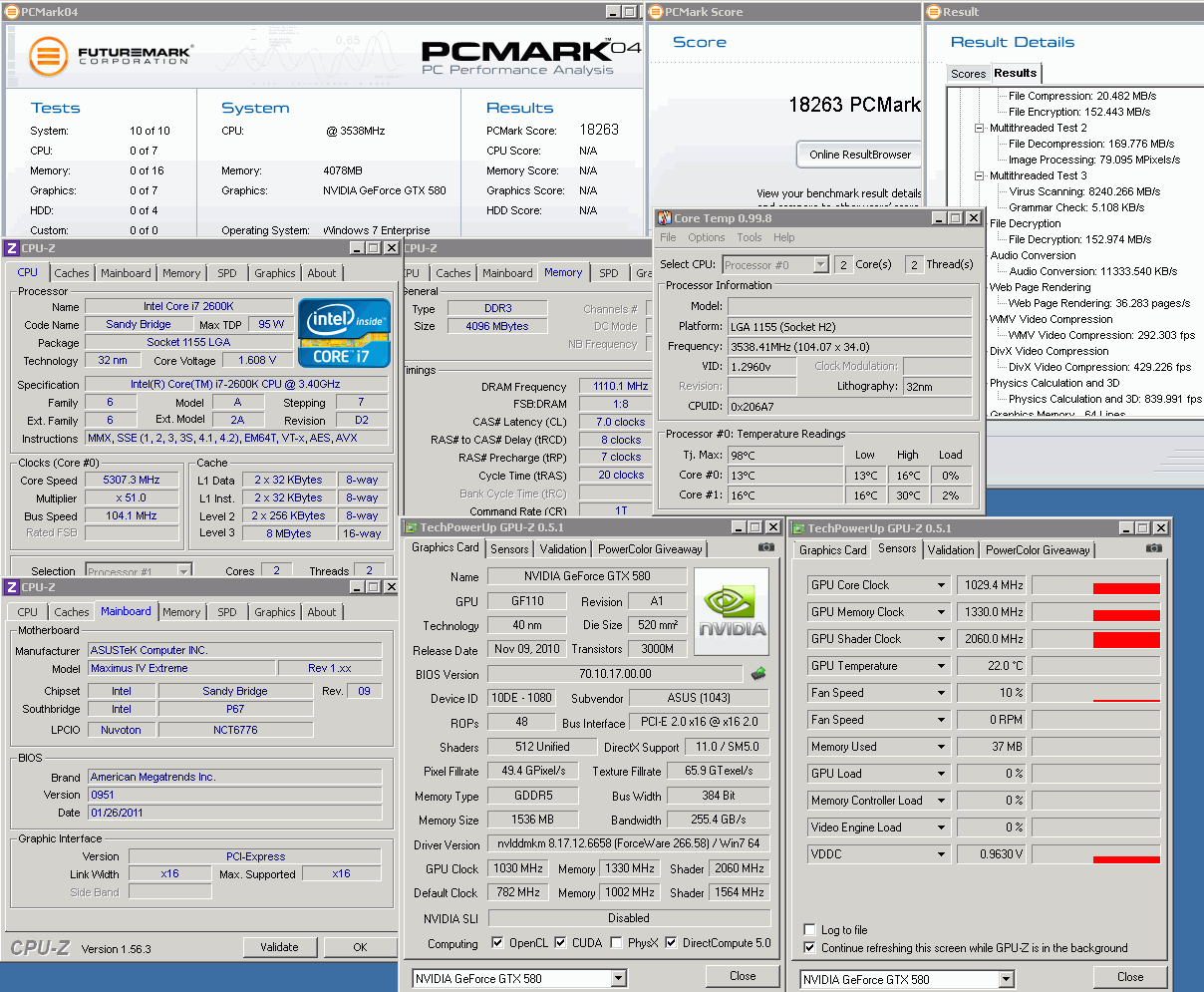This screenshot has width=1204, height=992.
Task: Open the GPU Shader Clock sensor dropdown
Action: [940, 639]
